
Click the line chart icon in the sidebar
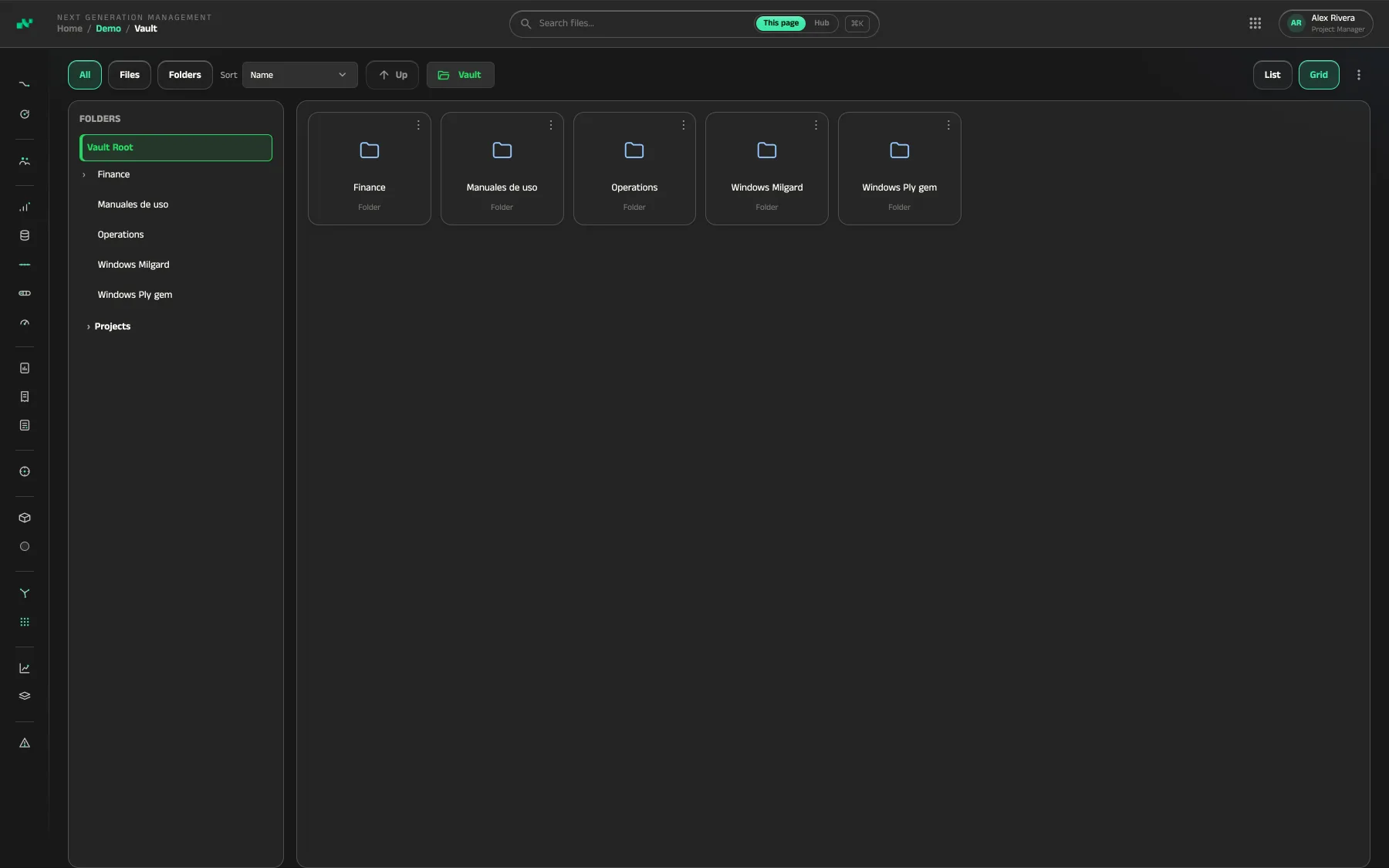(25, 668)
